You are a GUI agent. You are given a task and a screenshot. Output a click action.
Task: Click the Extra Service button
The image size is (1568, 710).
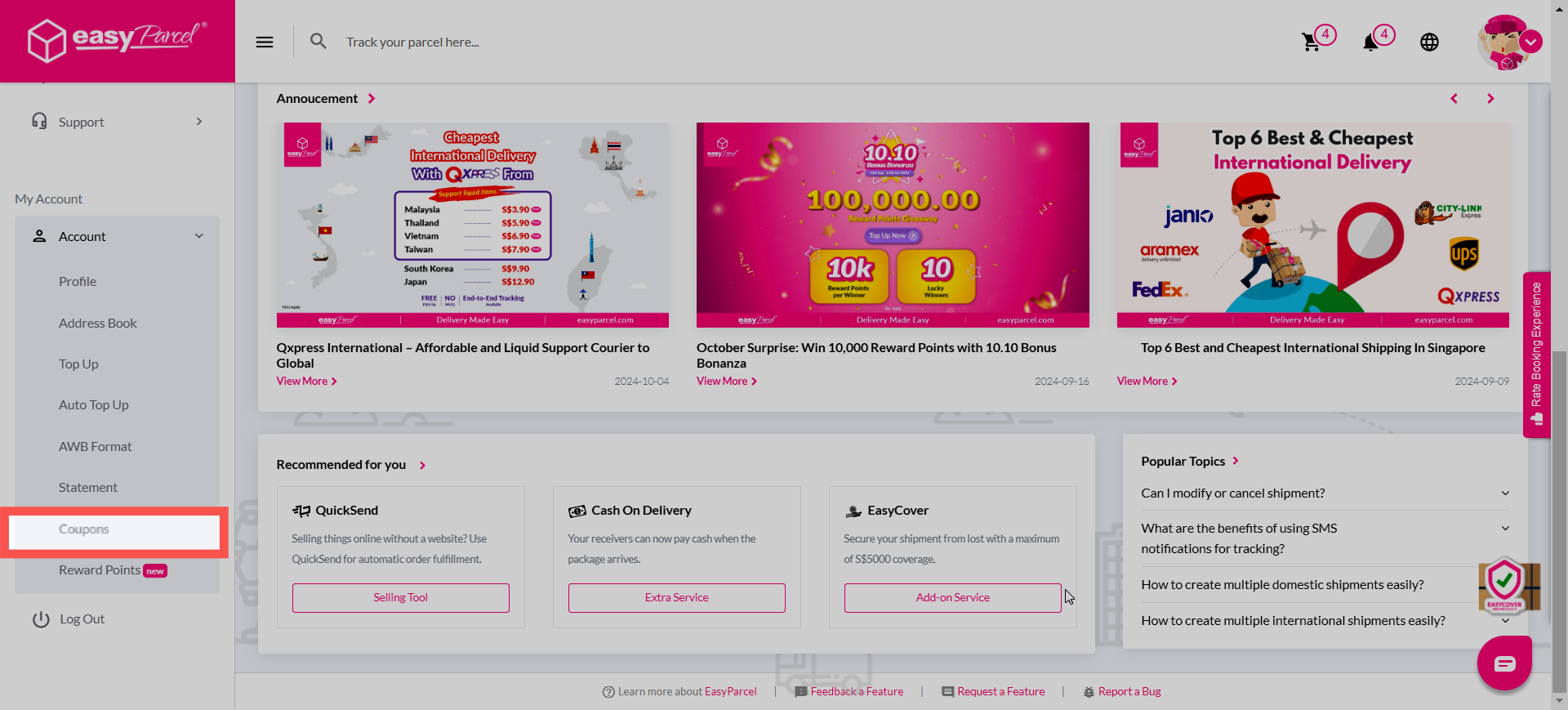[x=677, y=598]
